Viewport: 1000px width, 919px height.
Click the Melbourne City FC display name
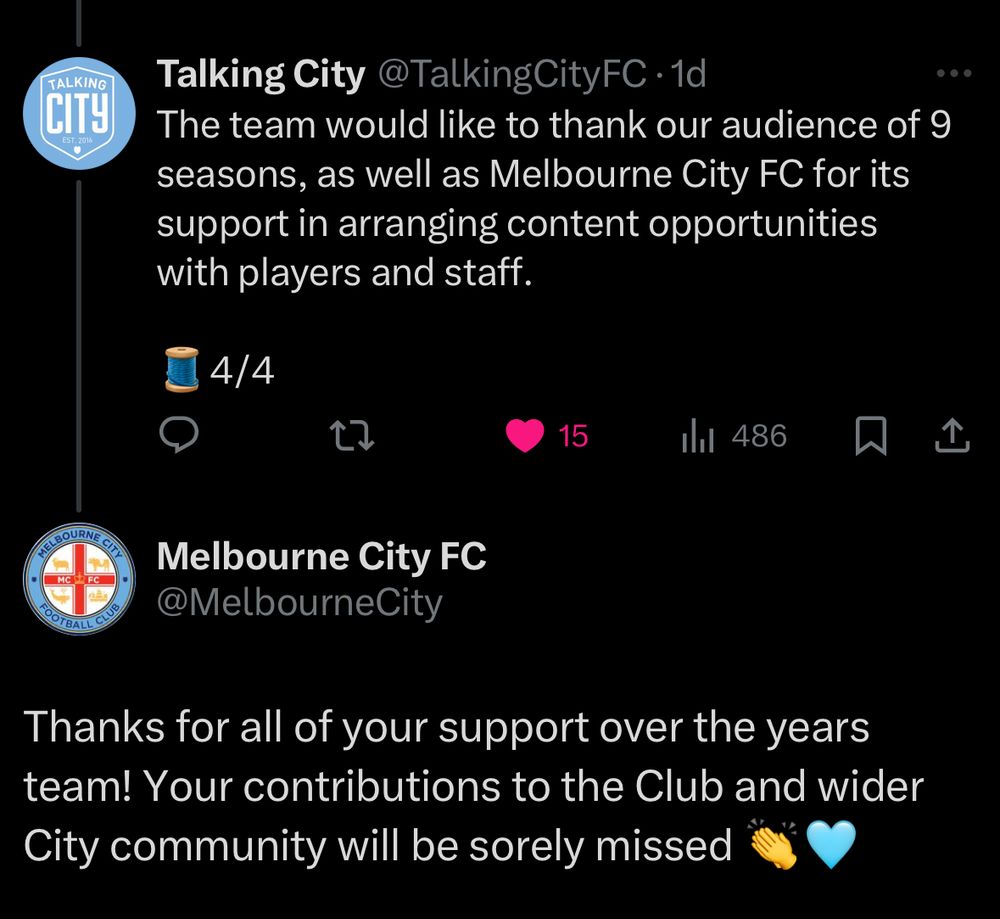321,556
